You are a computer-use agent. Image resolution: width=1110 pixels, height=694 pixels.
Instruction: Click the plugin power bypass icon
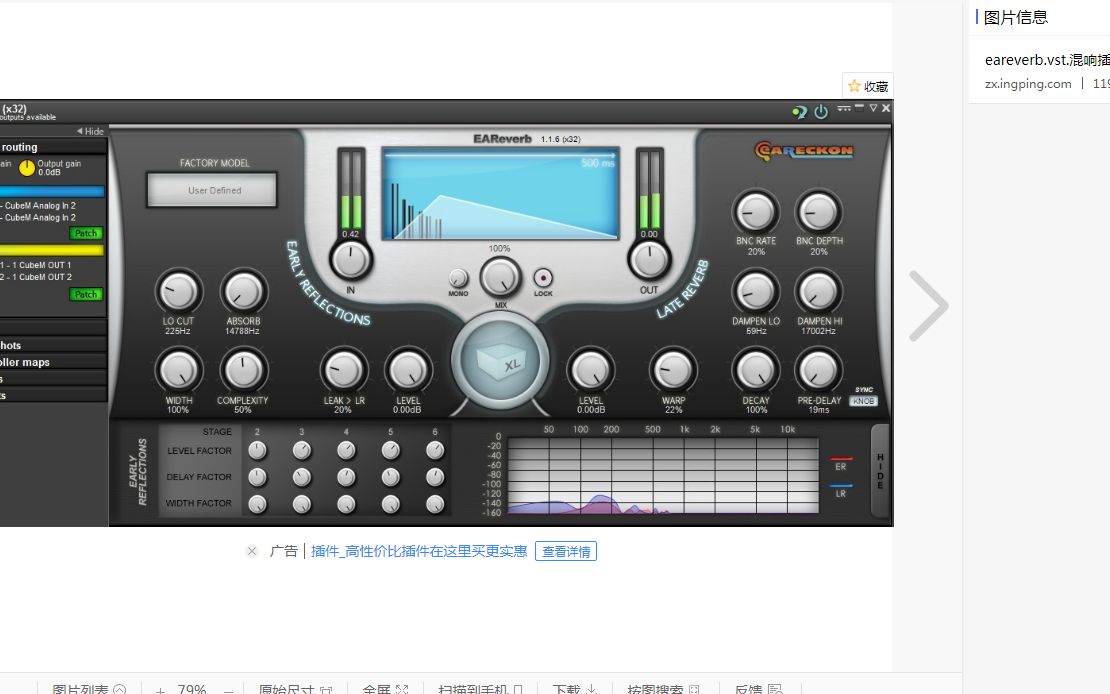coord(820,111)
